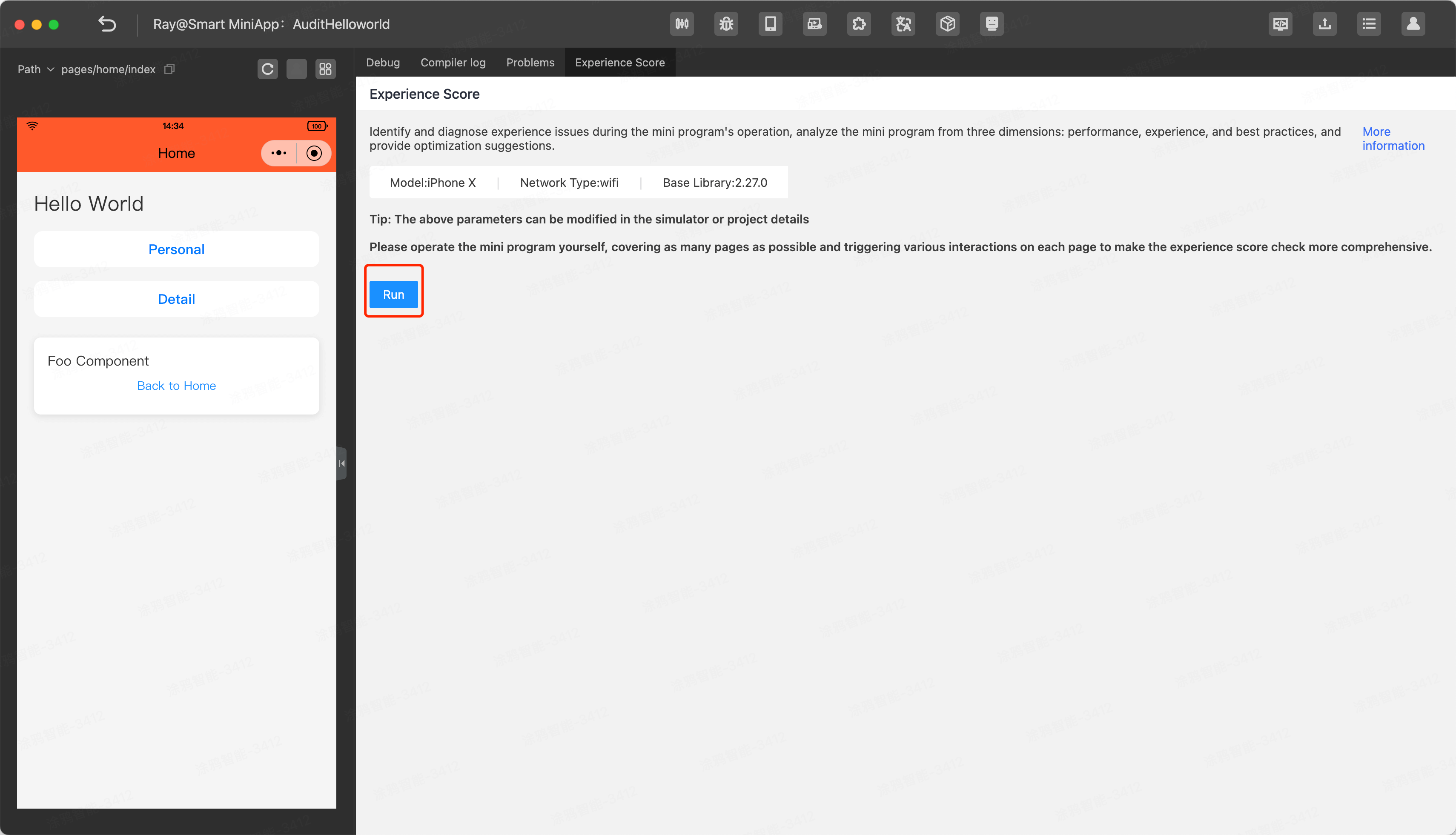Viewport: 1456px width, 835px height.
Task: Open the three-dots capsule menu
Action: pos(279,153)
